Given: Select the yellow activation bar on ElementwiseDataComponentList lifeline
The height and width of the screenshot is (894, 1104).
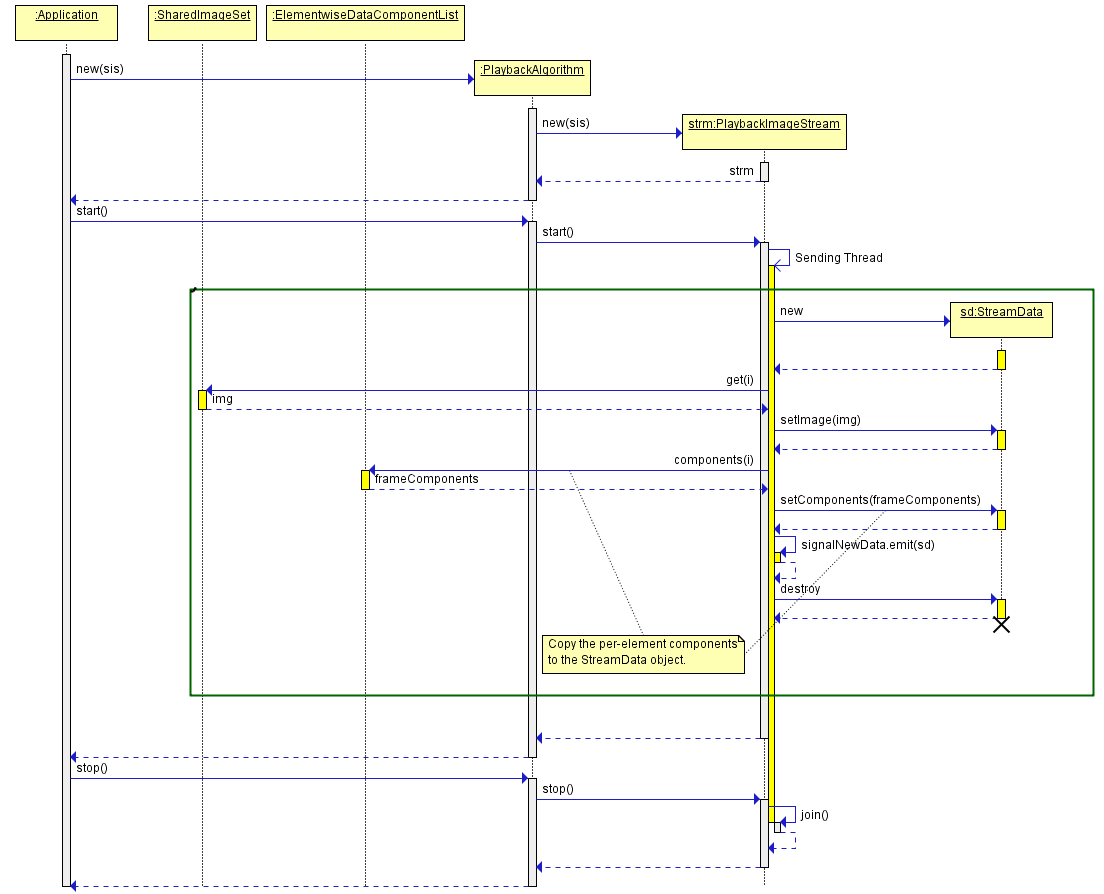Looking at the screenshot, I should coord(365,480).
